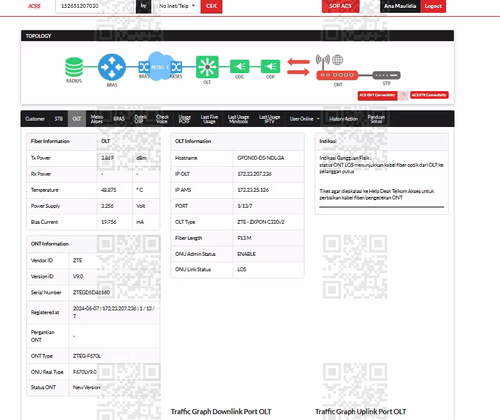The width and height of the screenshot is (500, 420).
Task: Click the Indikasi panel horizontal bar
Action: tap(381, 207)
